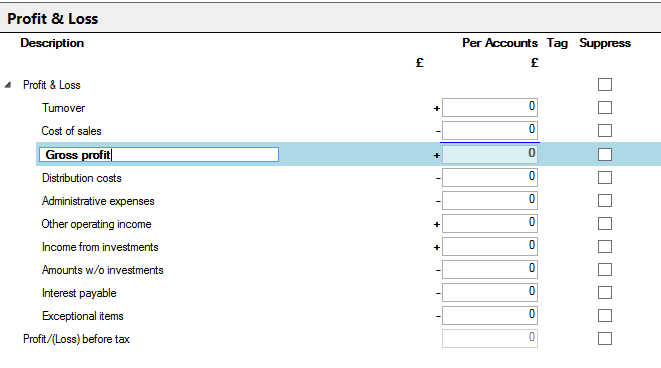661x368 pixels.
Task: Click the Gross profit description edit box
Action: coord(159,155)
